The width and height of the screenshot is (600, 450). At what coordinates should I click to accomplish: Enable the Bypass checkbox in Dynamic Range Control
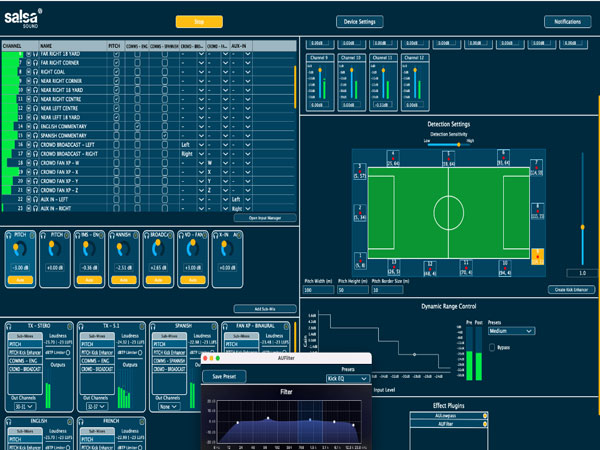pos(490,347)
